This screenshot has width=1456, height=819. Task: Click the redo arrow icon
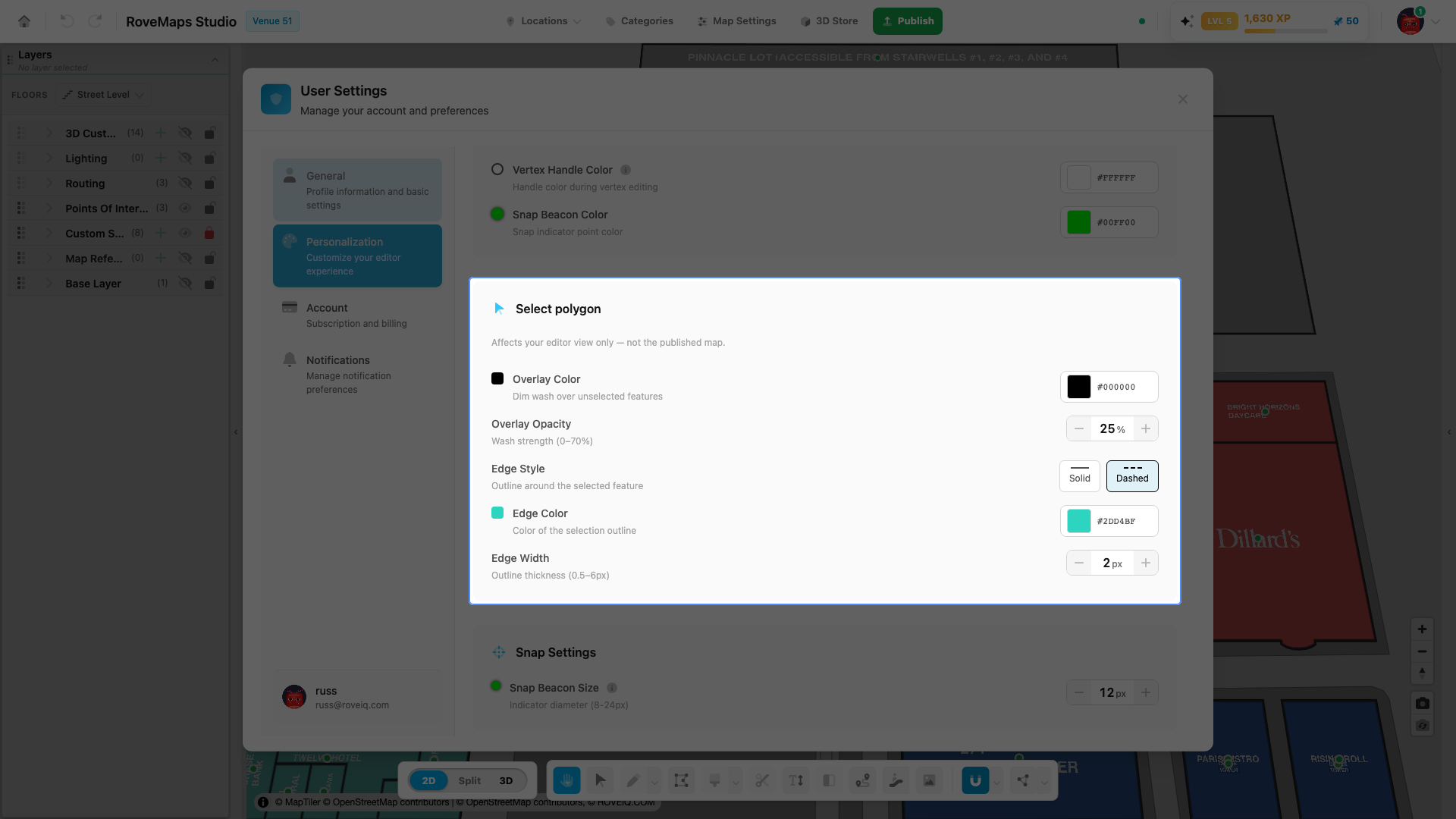pyautogui.click(x=95, y=21)
